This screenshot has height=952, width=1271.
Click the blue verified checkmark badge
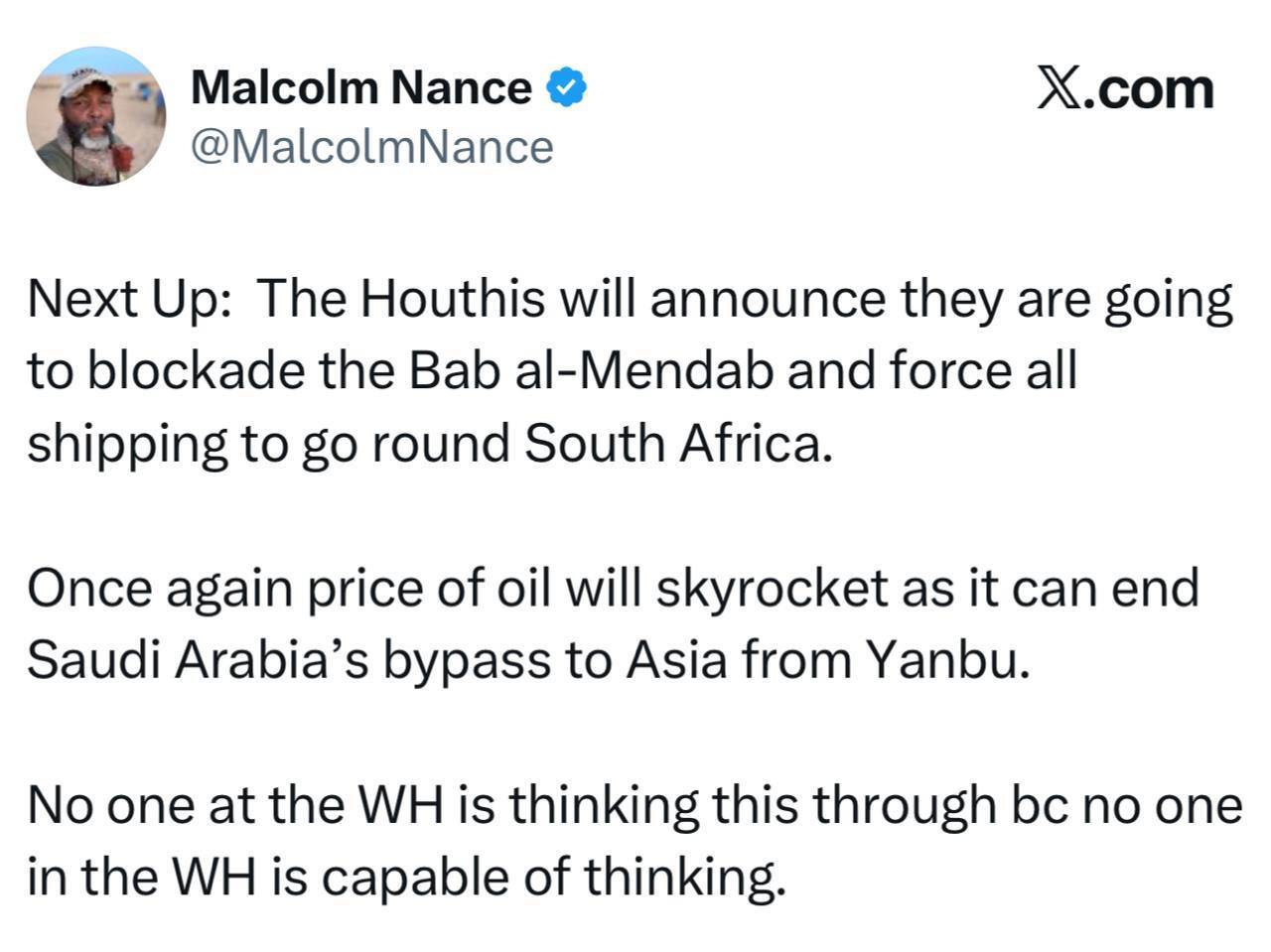566,88
